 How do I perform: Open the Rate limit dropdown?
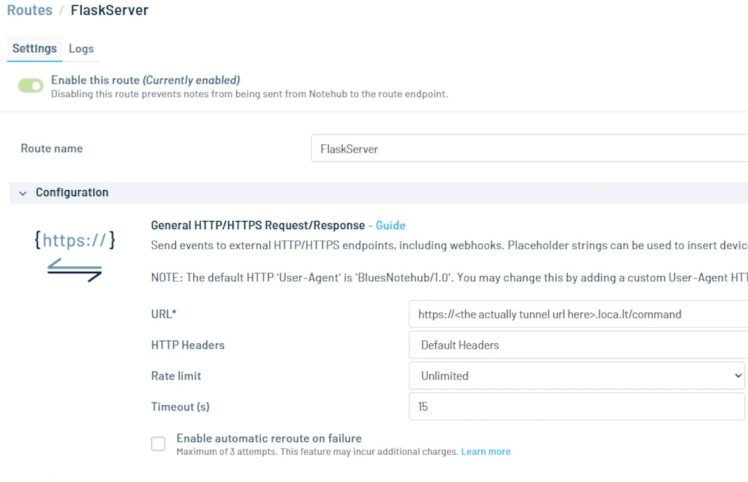(x=577, y=376)
